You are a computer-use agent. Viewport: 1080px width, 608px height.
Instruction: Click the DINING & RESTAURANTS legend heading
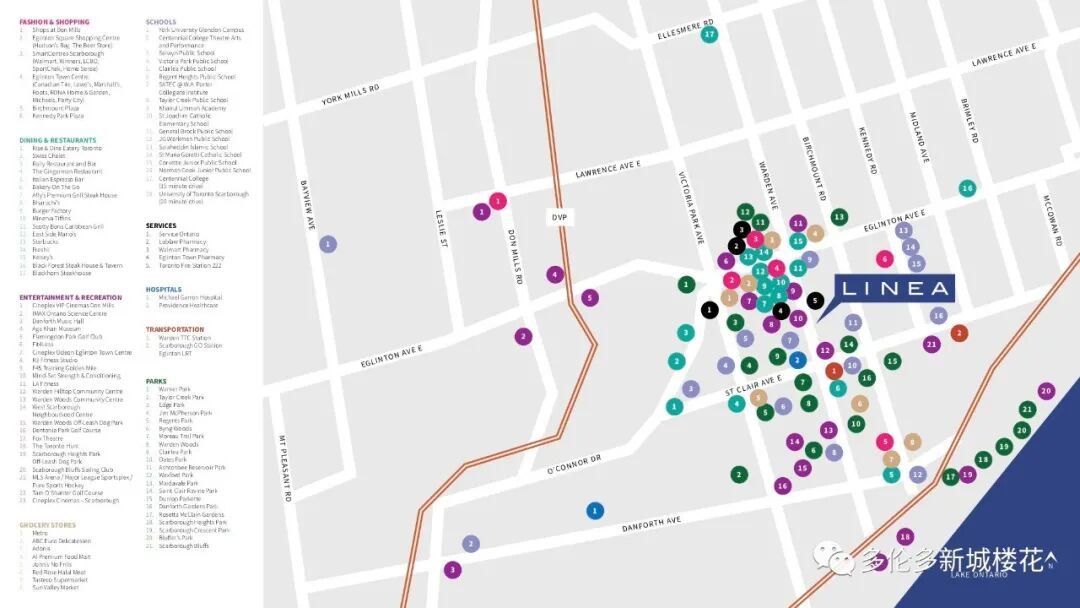point(58,140)
